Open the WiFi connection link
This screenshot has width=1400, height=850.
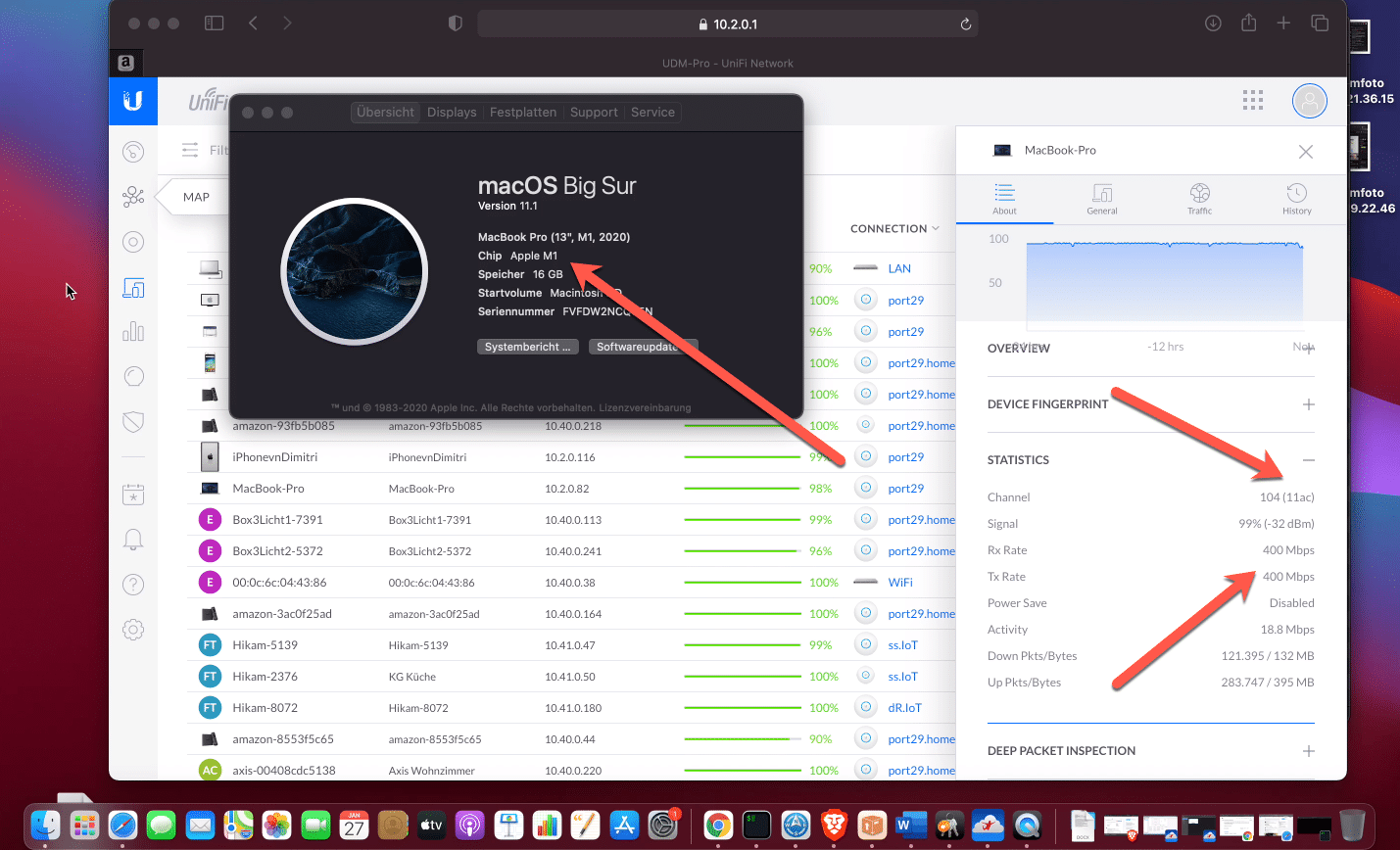pos(900,583)
